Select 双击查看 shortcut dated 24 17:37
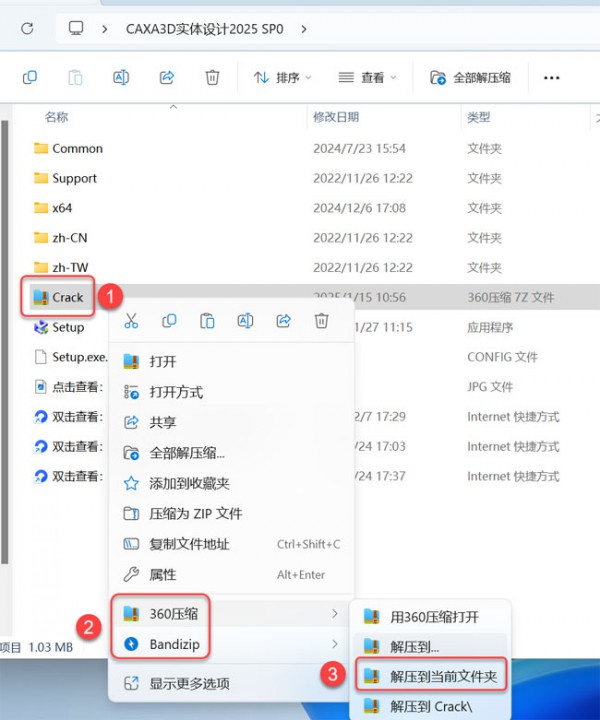 pos(69,476)
